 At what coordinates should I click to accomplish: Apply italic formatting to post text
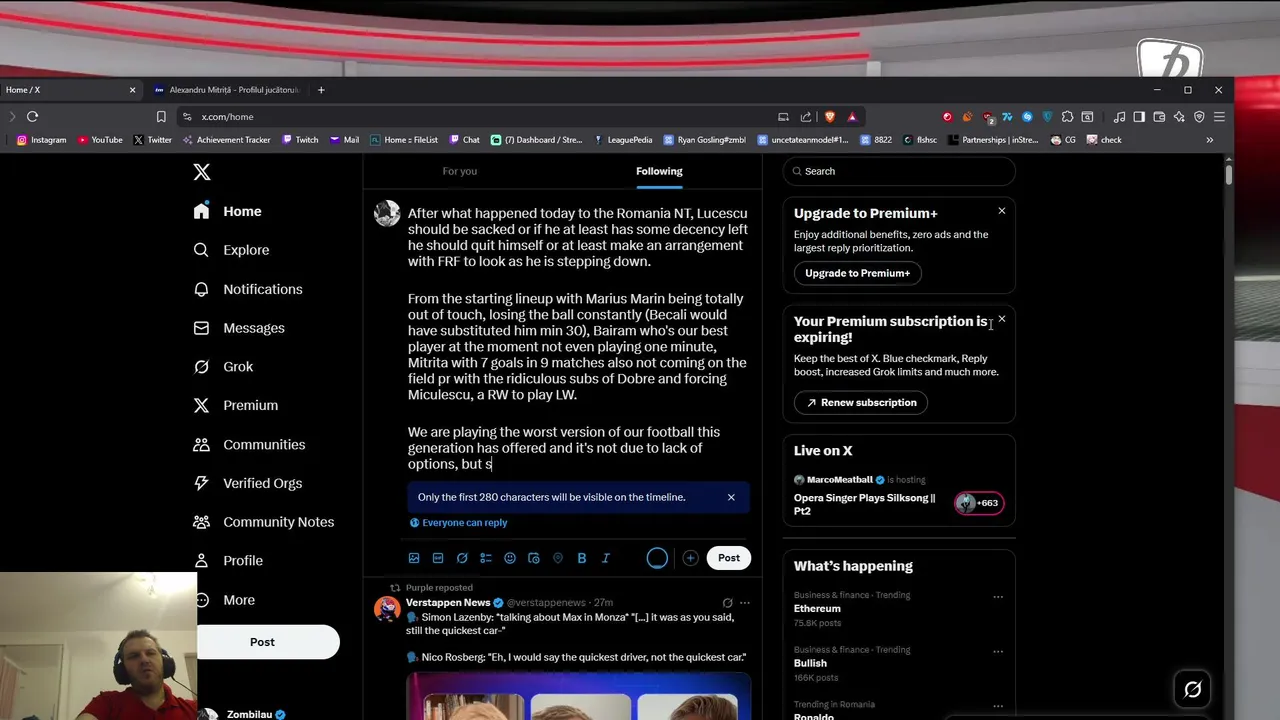[x=606, y=558]
